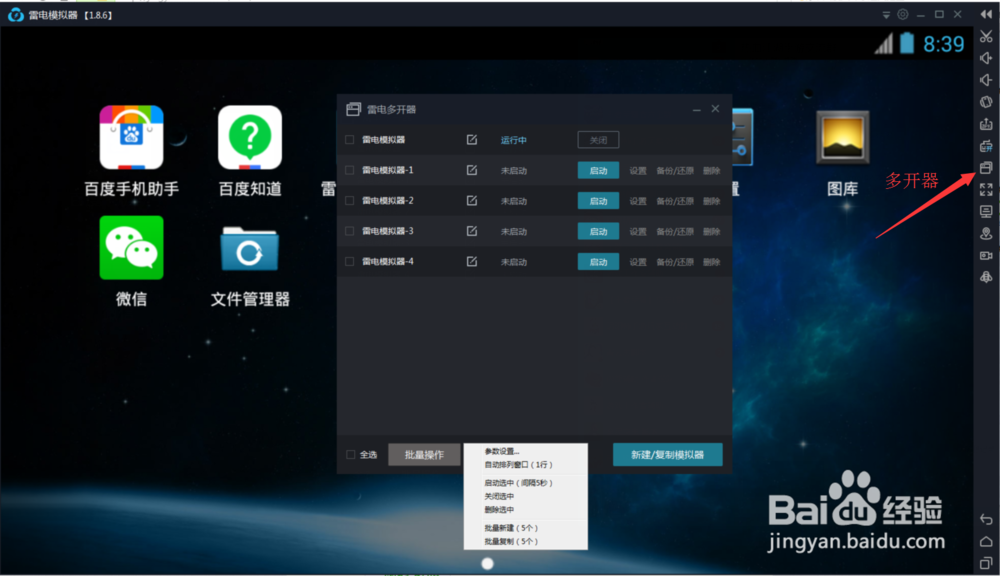Minimize the 雷电多开器 window

coord(696,110)
